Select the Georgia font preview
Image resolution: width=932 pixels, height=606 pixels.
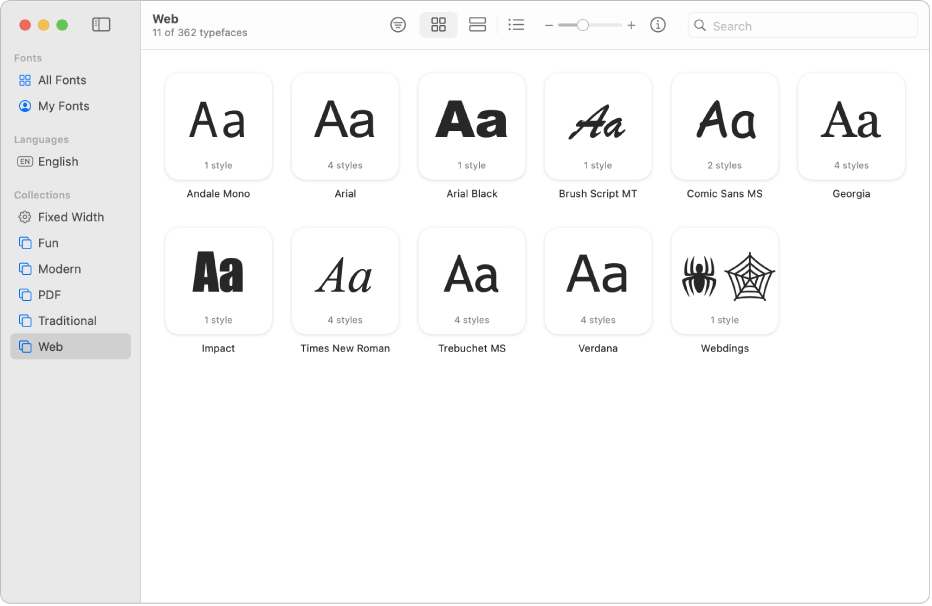coord(851,127)
